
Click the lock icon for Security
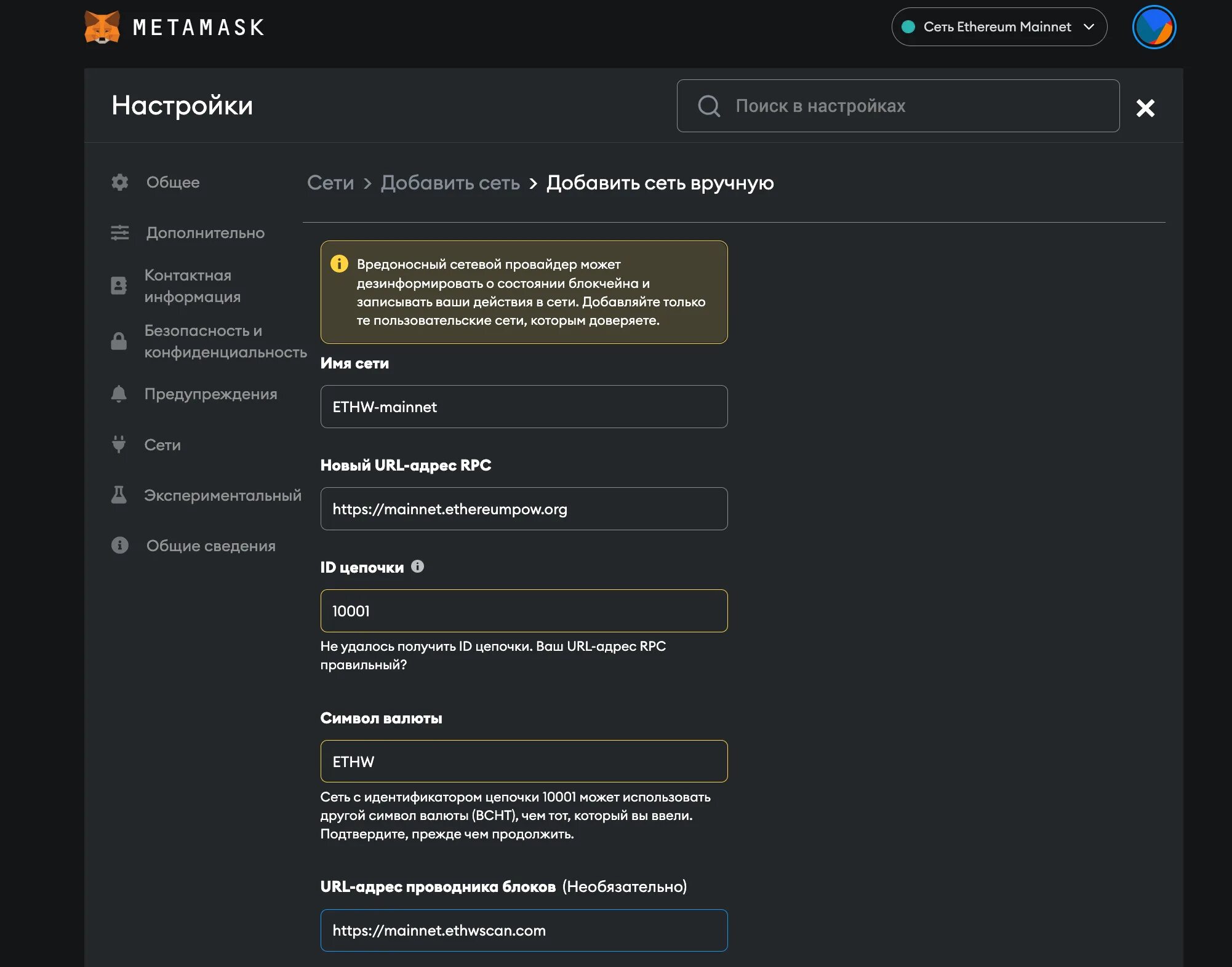pyautogui.click(x=119, y=341)
